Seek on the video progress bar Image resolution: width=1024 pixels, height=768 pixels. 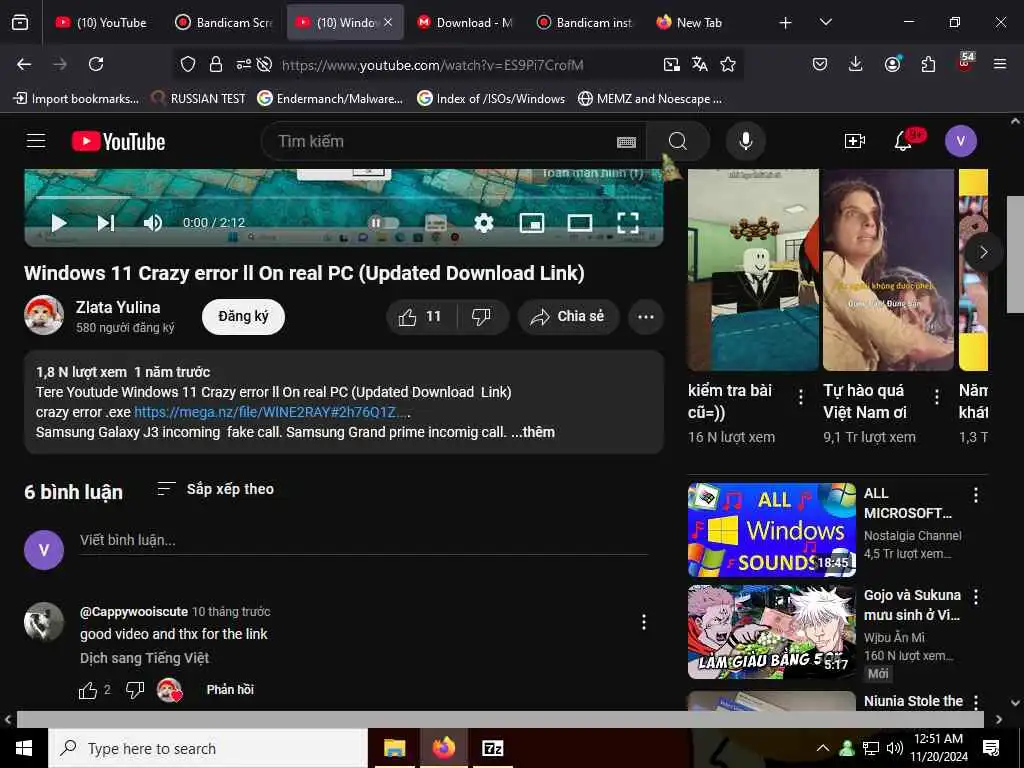click(x=344, y=197)
